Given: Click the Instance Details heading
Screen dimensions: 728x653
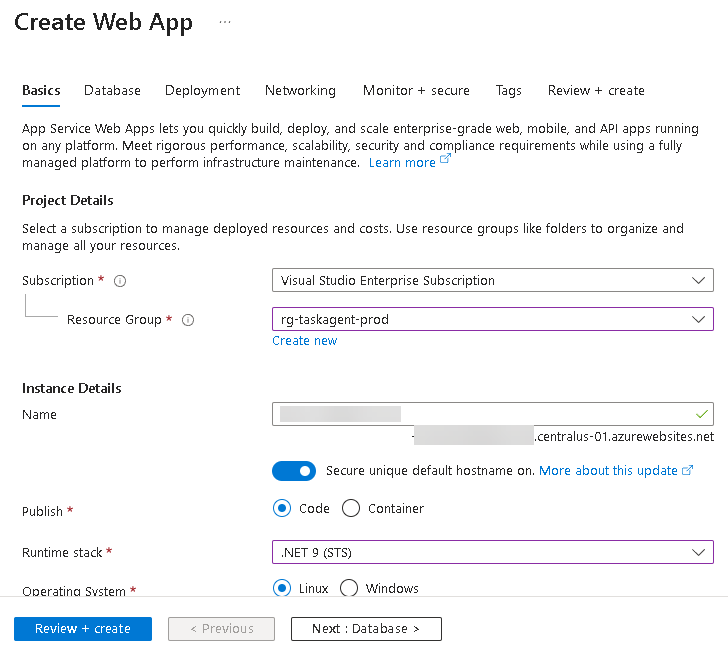Looking at the screenshot, I should pos(72,388).
